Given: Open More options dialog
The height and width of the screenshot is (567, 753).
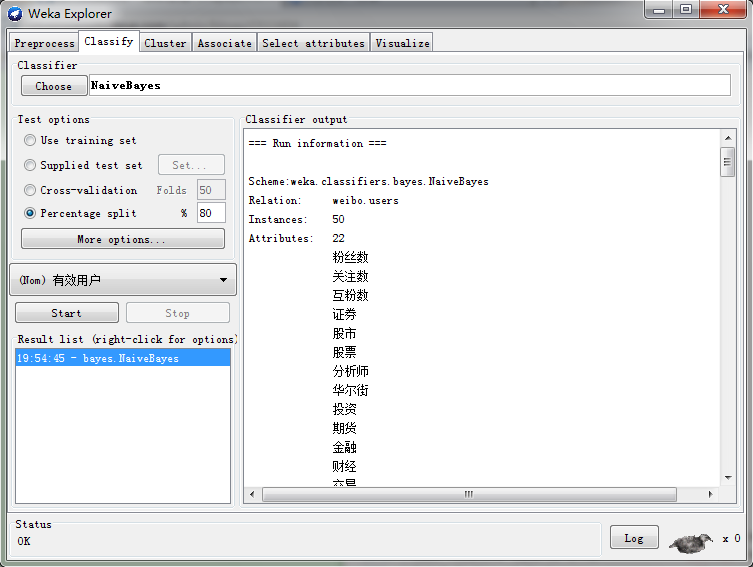Looking at the screenshot, I should 122,239.
